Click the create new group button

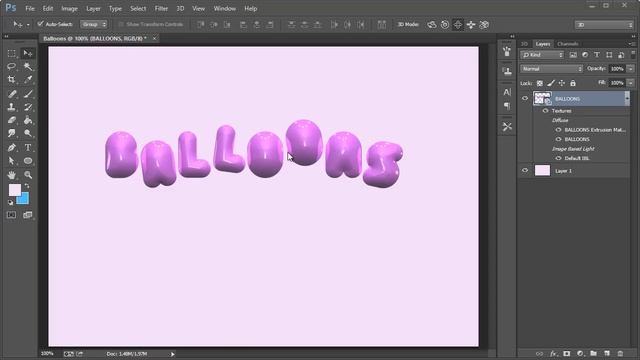pos(593,353)
